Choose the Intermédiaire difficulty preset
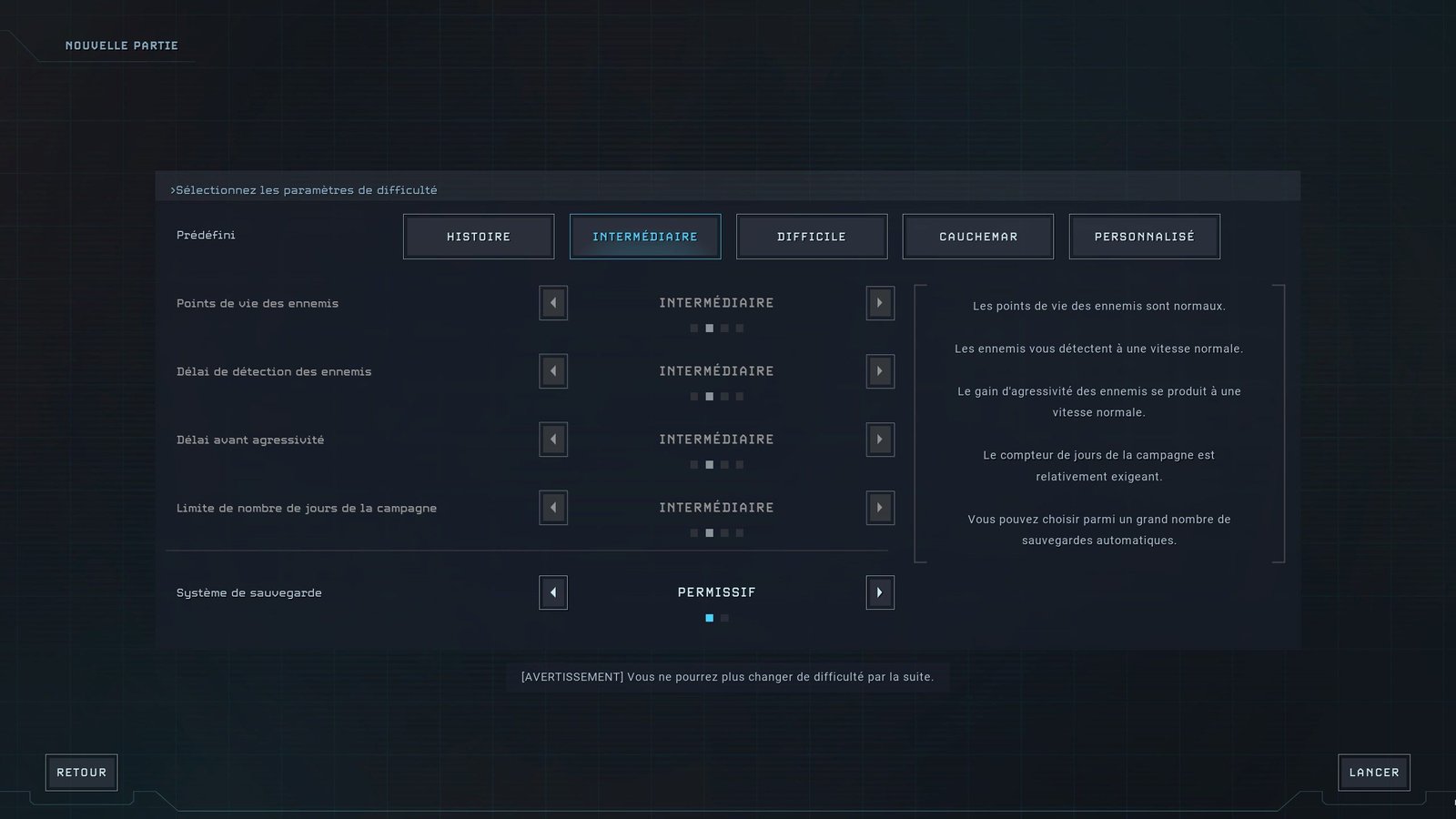 click(645, 237)
